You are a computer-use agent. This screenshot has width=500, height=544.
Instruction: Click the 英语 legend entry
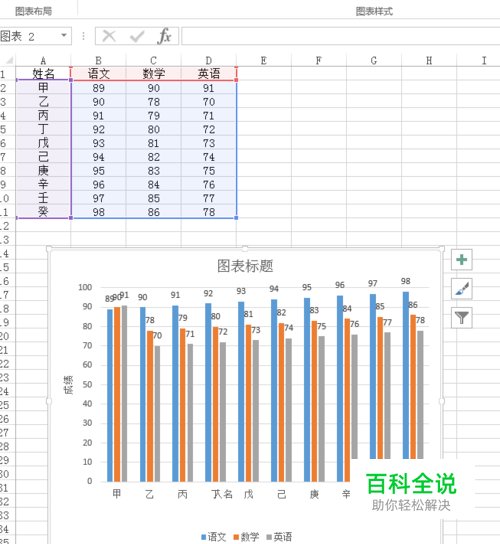point(279,537)
